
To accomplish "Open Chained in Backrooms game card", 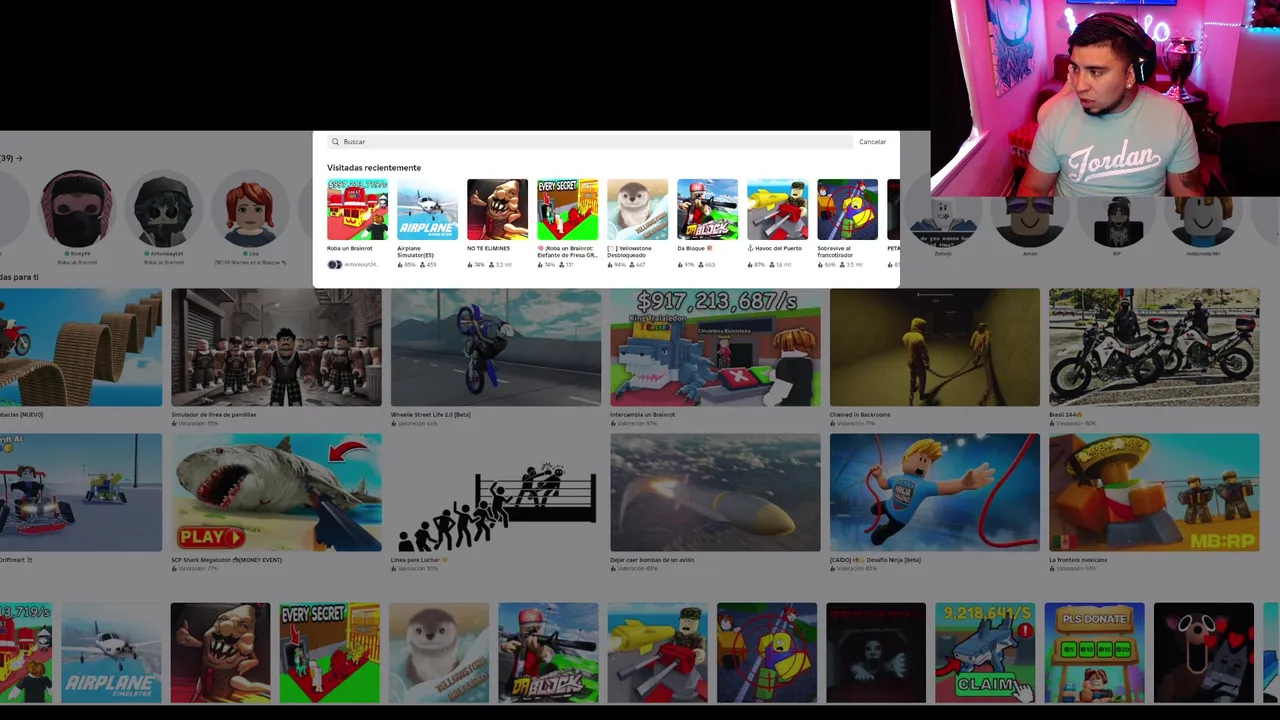I will tap(935, 348).
